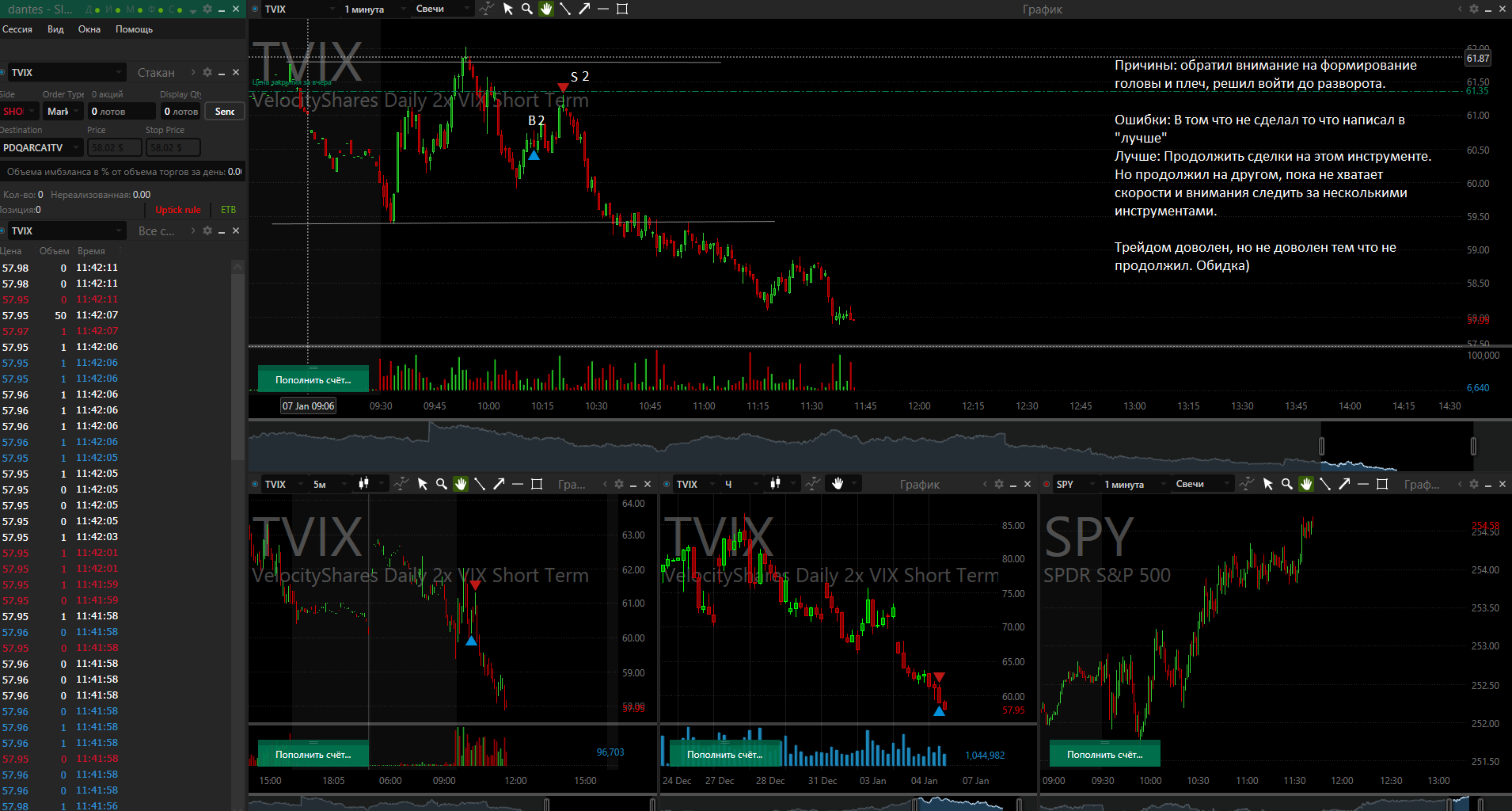Click 'Пополнить счёт...' button on the SPY chart
The image size is (1512, 811).
click(x=1104, y=755)
